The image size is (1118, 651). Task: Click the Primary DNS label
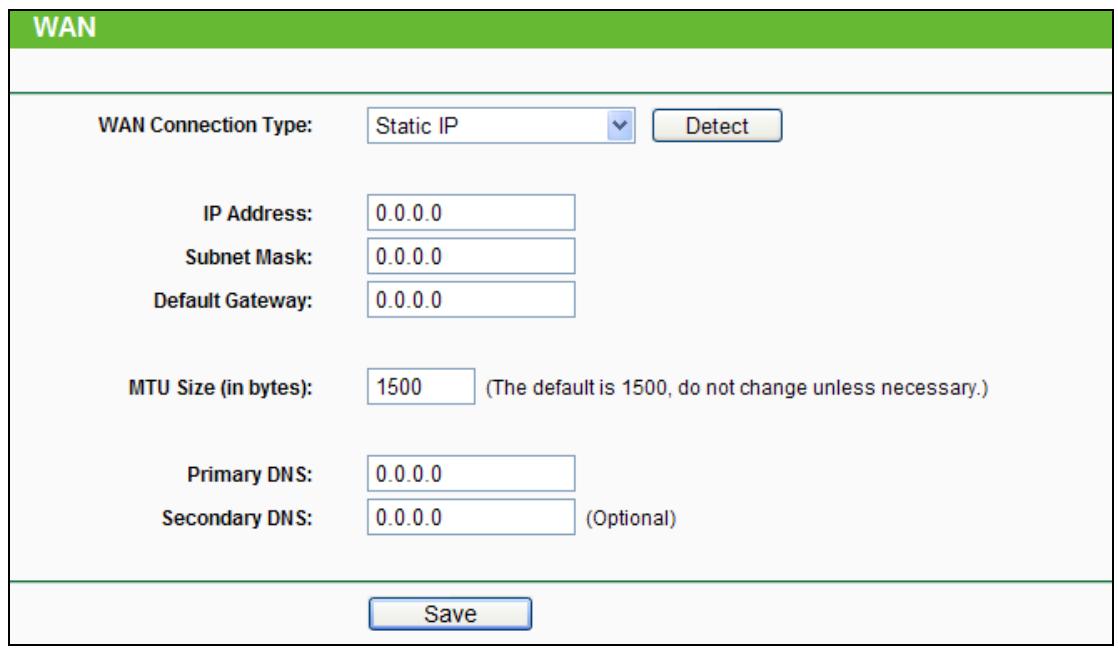tap(250, 475)
